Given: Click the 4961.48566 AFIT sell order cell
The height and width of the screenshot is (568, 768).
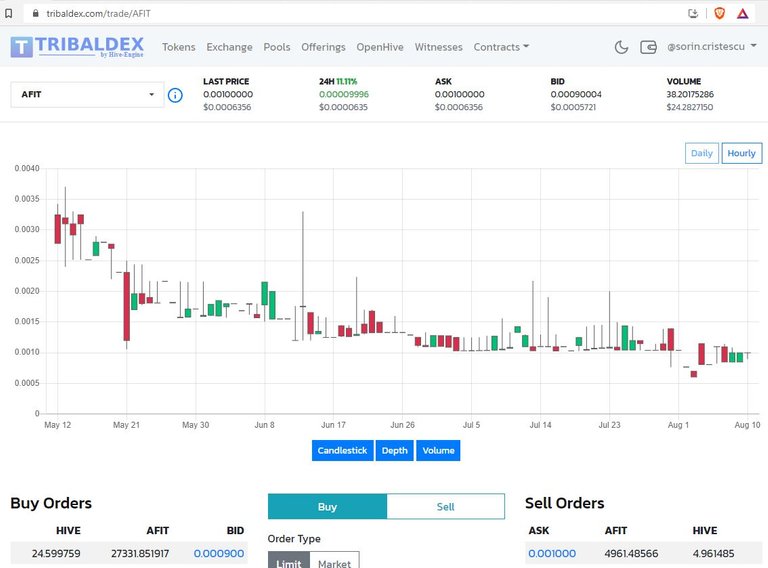Looking at the screenshot, I should coord(631,554).
